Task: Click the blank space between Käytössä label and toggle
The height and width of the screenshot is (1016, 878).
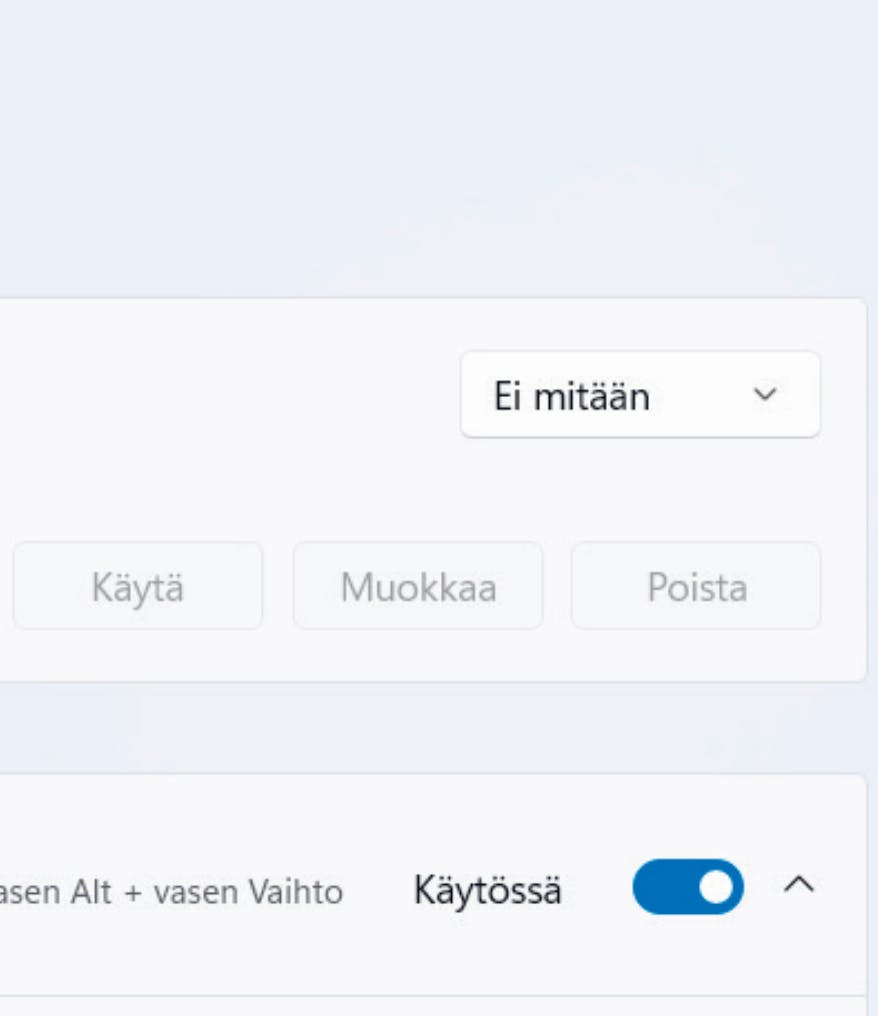Action: (x=597, y=888)
